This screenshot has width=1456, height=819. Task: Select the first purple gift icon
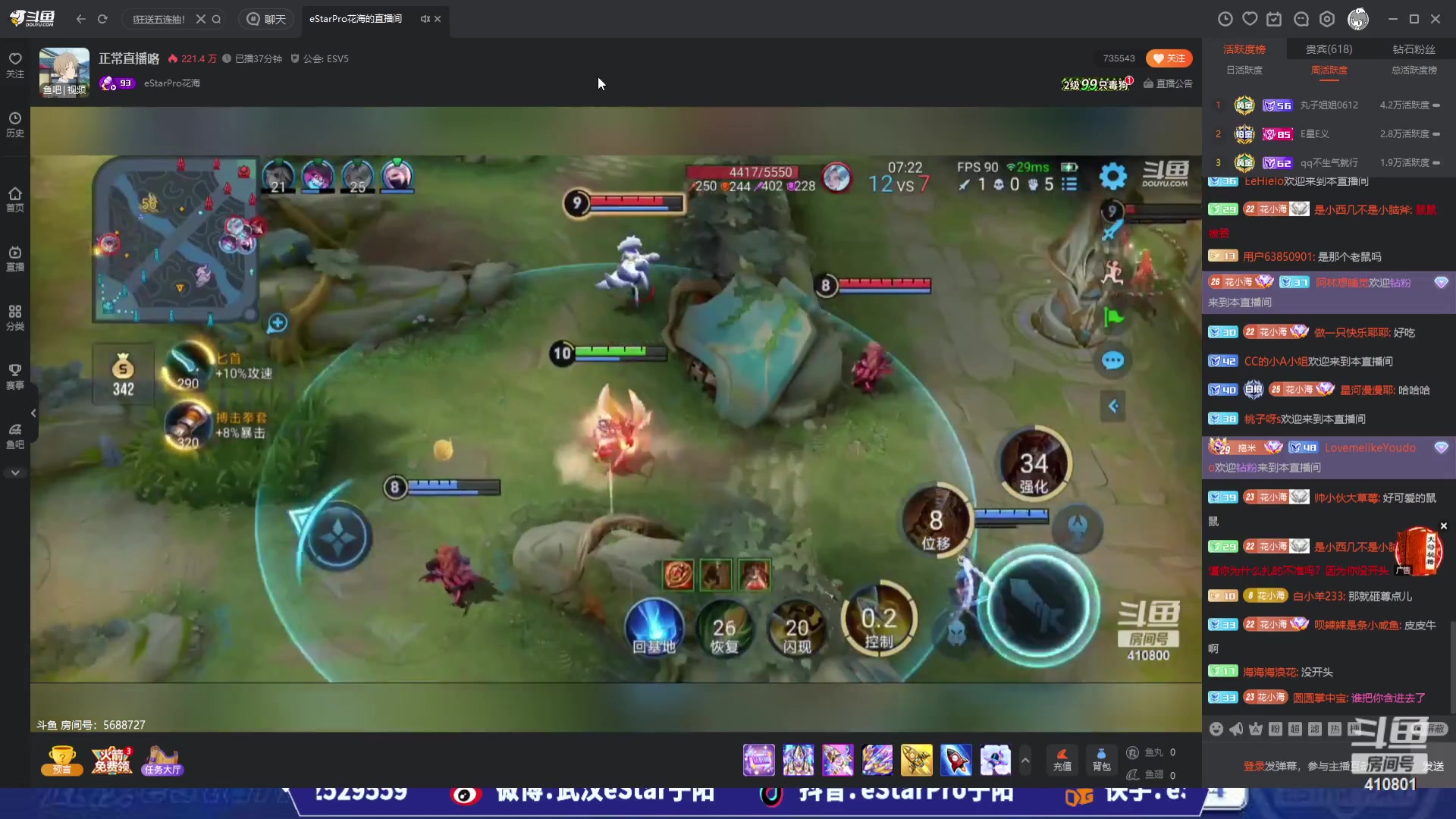click(759, 760)
